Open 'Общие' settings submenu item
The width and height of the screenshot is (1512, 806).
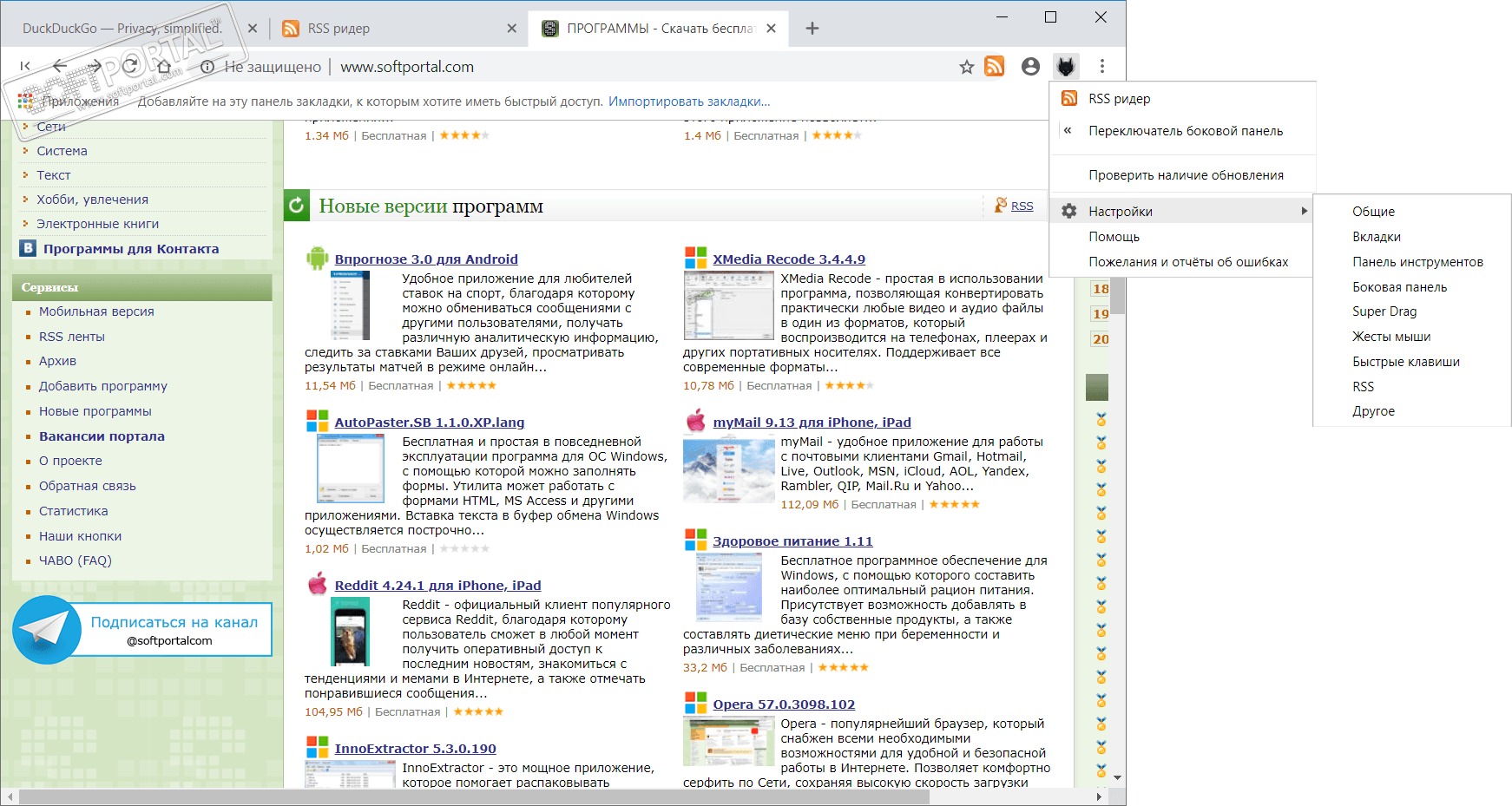[1412, 212]
